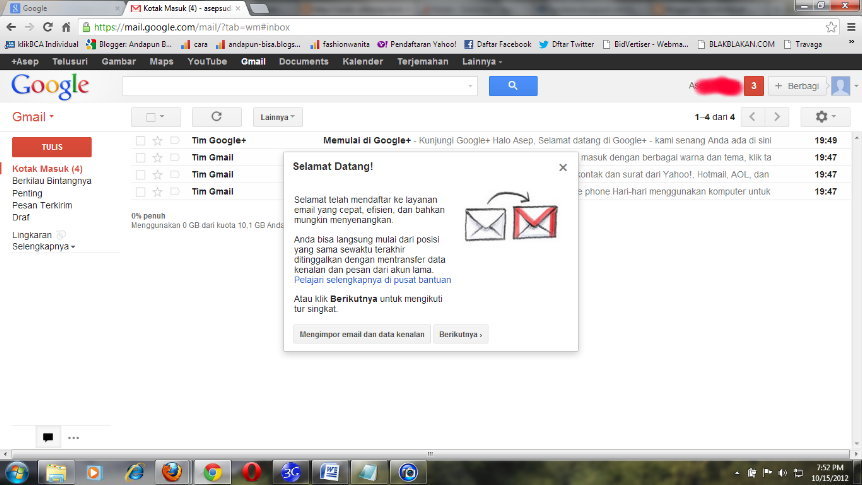Click the Windows Start button
The width and height of the screenshot is (862, 485).
pyautogui.click(x=16, y=472)
